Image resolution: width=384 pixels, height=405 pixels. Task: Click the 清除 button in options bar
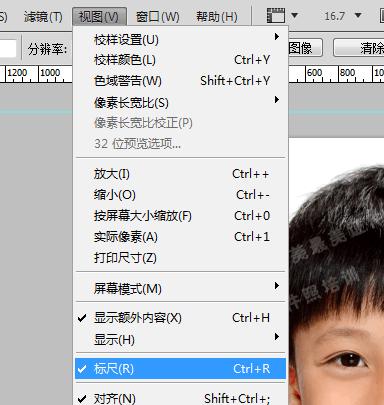(359, 48)
